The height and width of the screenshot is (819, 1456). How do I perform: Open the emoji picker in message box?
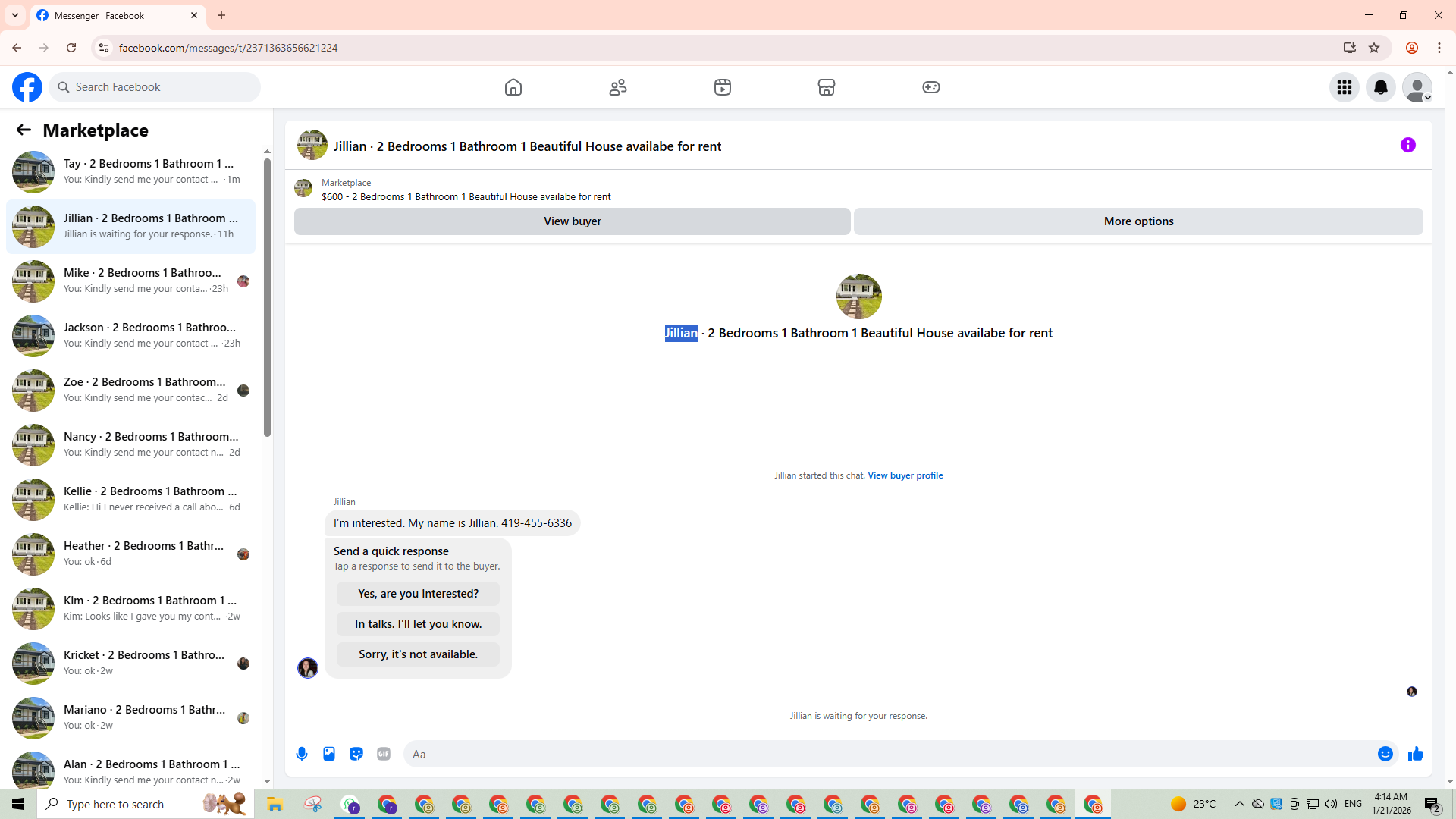pyautogui.click(x=1385, y=754)
